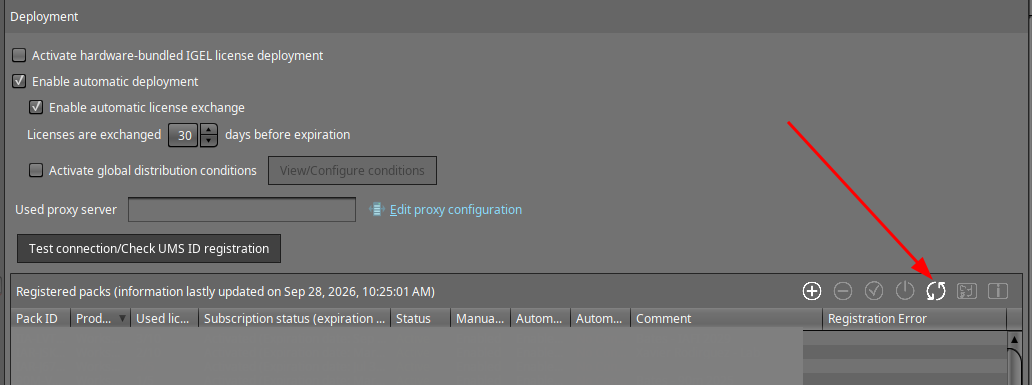Click View/Configure conditions button

(x=352, y=170)
